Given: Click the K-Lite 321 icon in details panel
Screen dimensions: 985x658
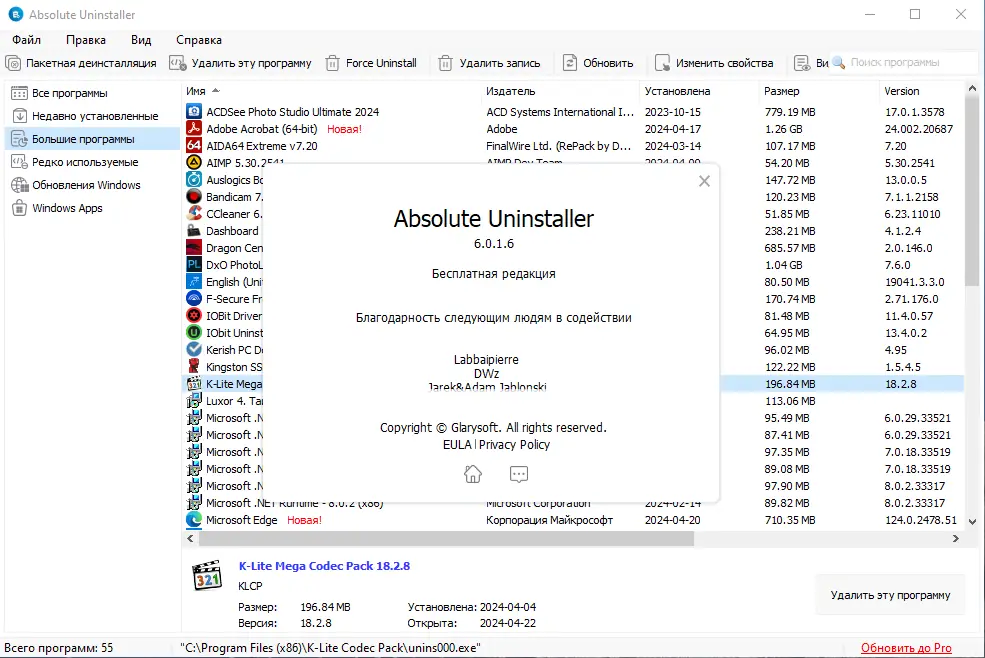Looking at the screenshot, I should click(x=207, y=575).
